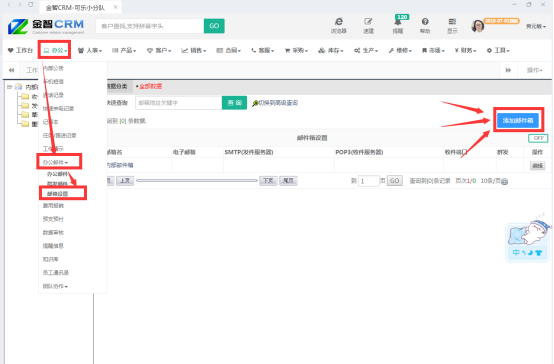Open the 合同 dropdown menu

(x=229, y=51)
